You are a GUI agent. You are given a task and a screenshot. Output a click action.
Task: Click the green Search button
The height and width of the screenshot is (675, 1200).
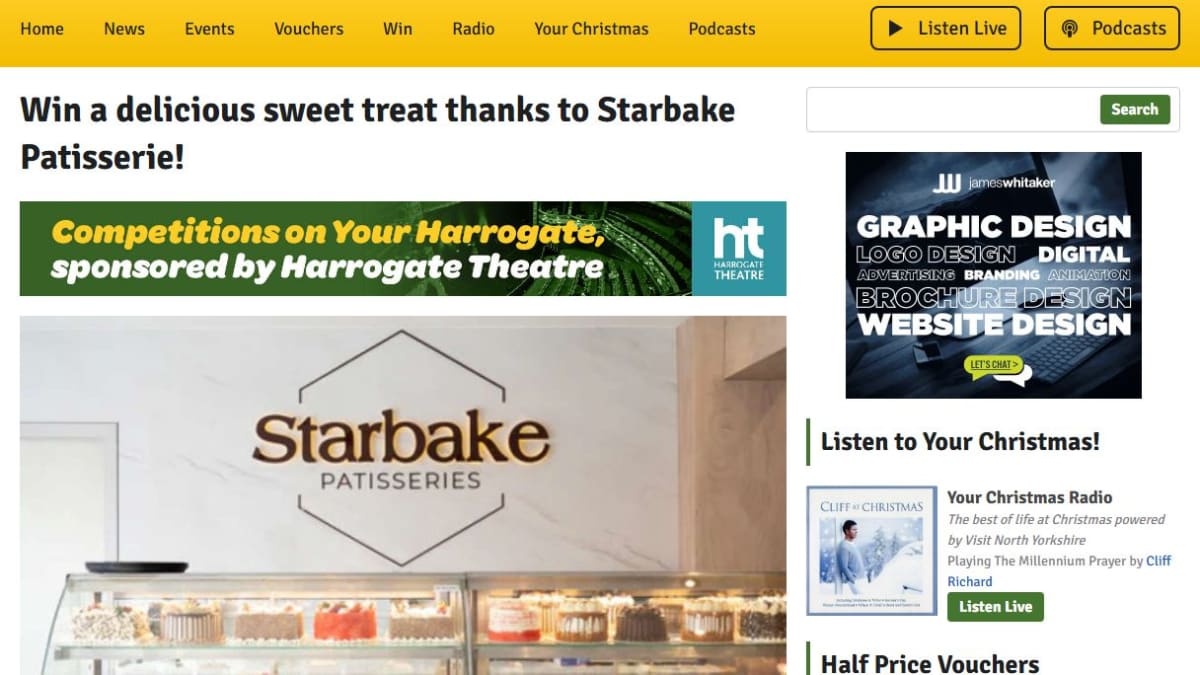click(x=1135, y=109)
